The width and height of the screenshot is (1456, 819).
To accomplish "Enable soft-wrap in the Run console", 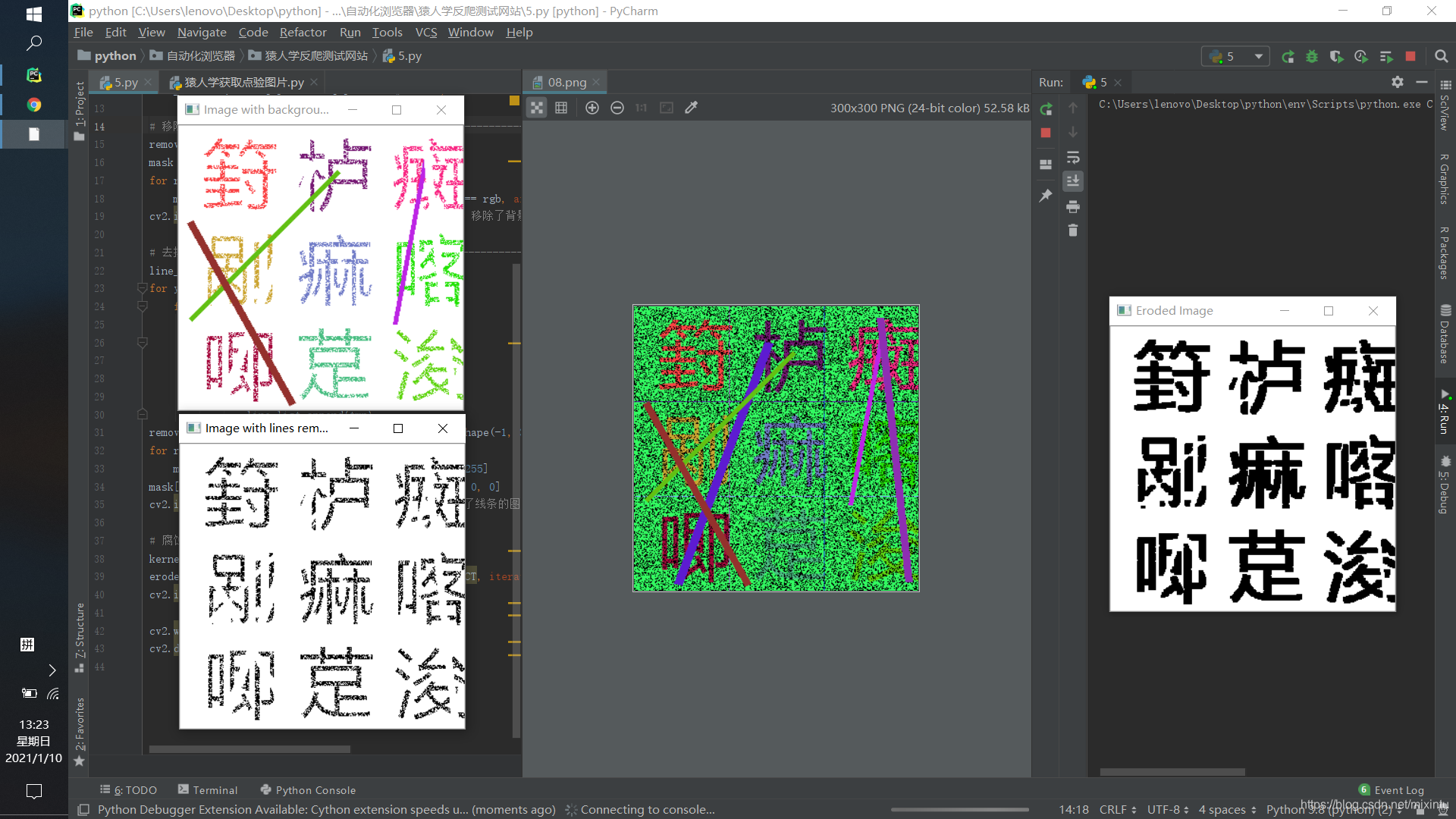I will pyautogui.click(x=1073, y=157).
